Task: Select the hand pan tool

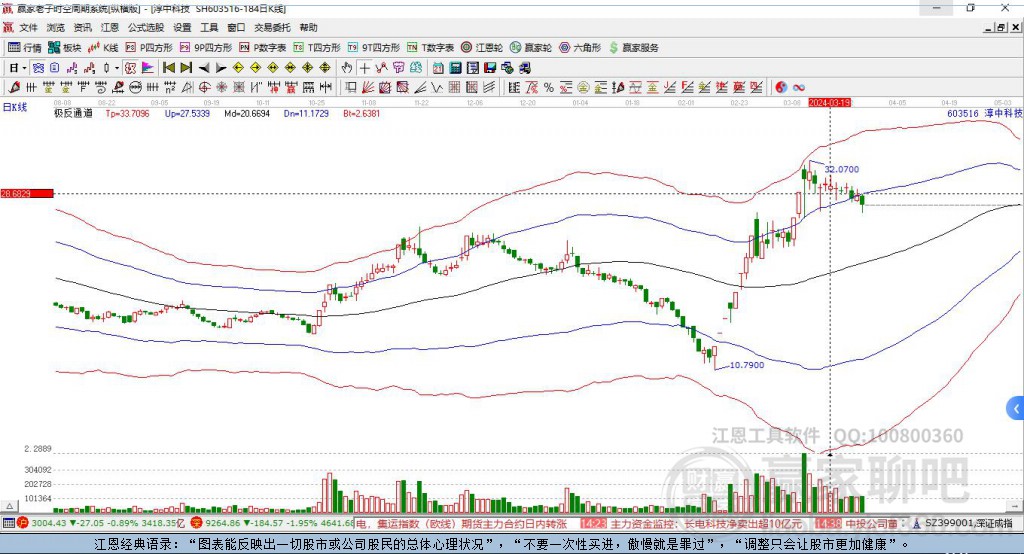Action: [347, 68]
